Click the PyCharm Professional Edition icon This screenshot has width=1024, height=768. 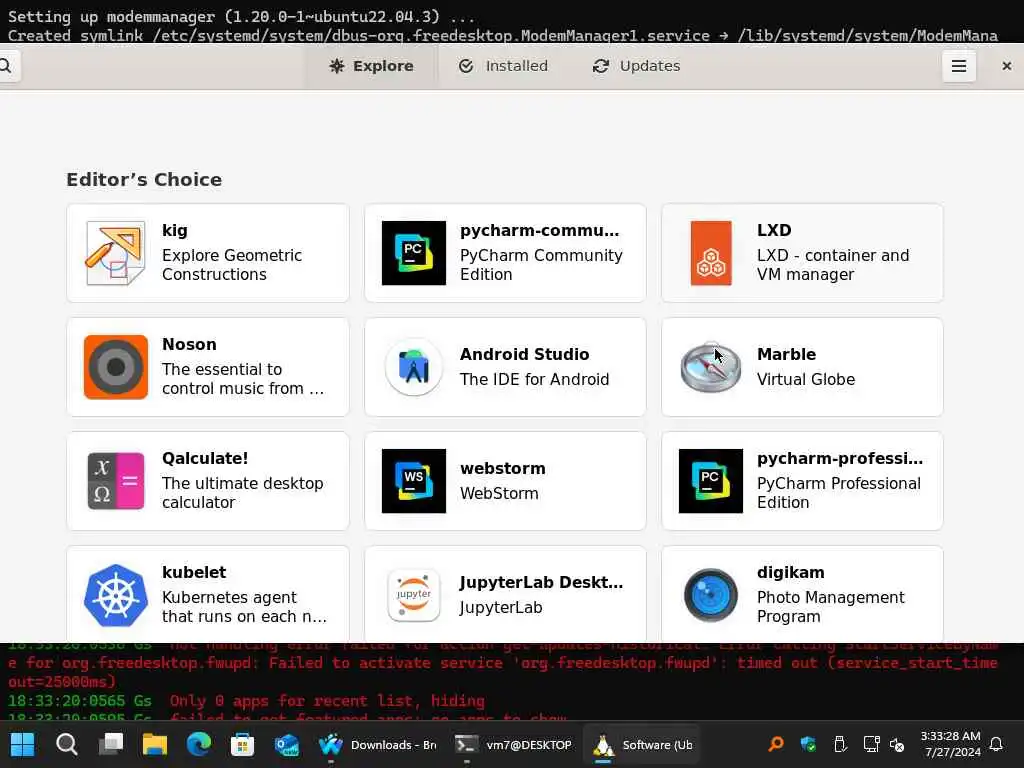pyautogui.click(x=711, y=481)
